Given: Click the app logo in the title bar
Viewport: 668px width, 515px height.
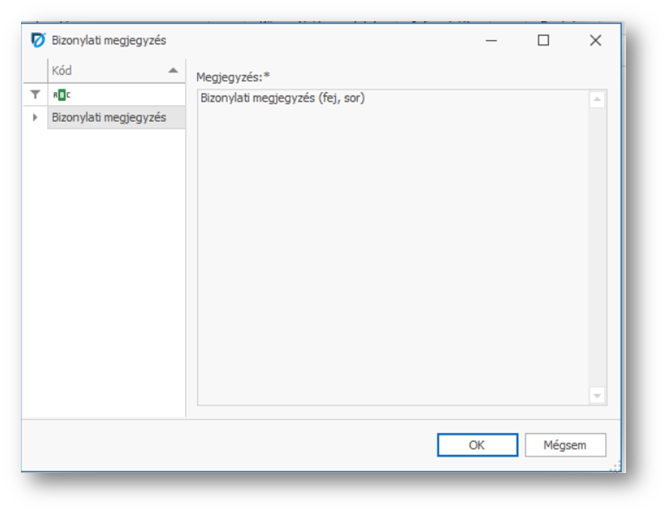Looking at the screenshot, I should pos(39,41).
